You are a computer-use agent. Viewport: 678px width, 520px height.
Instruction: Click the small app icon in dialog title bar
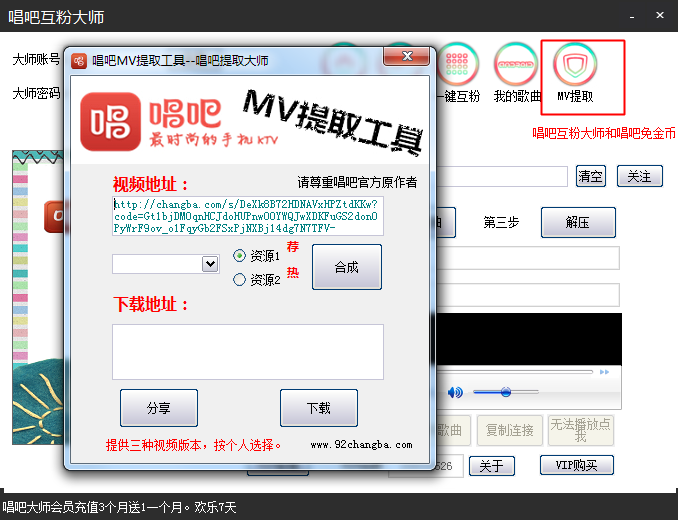pyautogui.click(x=78, y=60)
